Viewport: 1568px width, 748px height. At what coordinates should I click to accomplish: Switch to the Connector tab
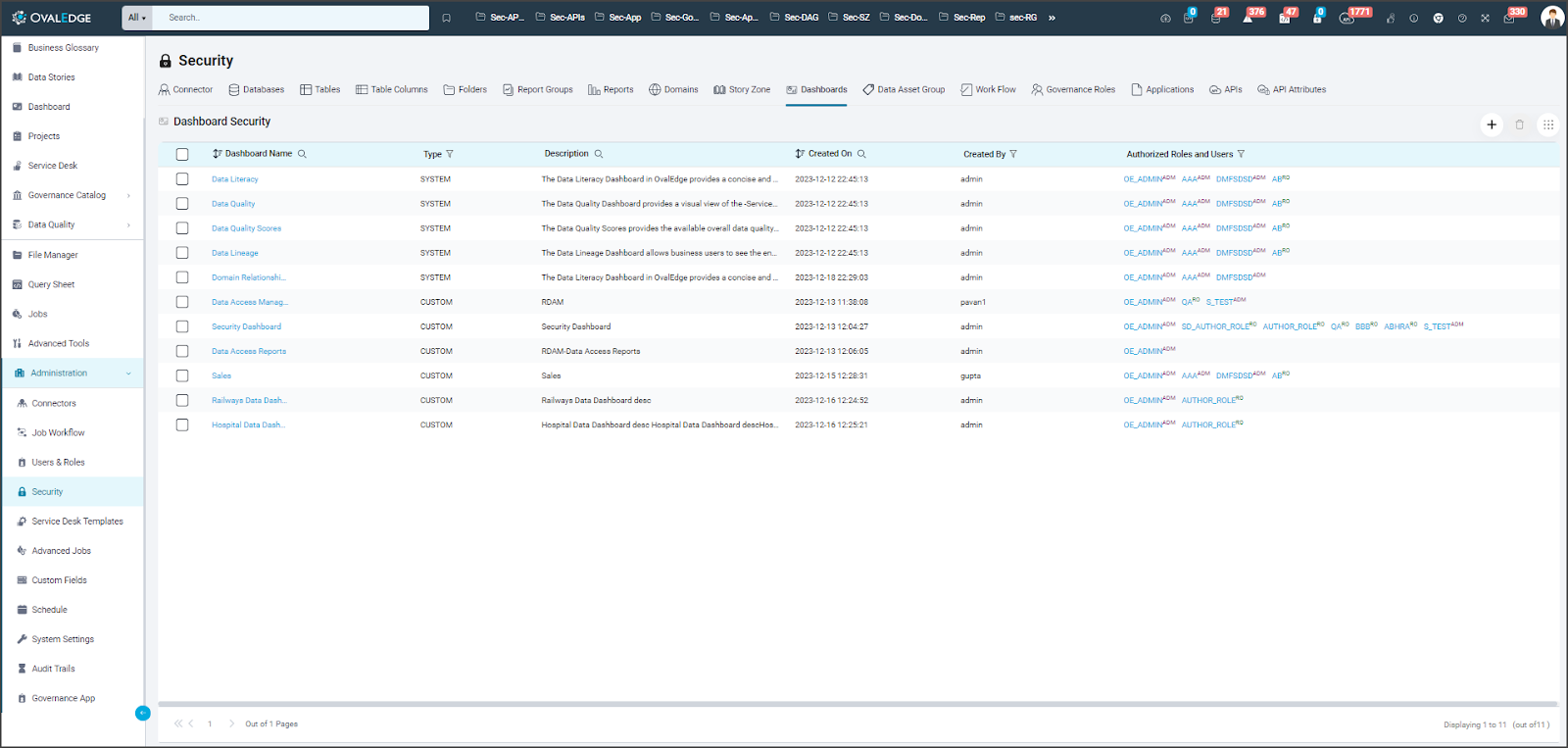point(185,89)
